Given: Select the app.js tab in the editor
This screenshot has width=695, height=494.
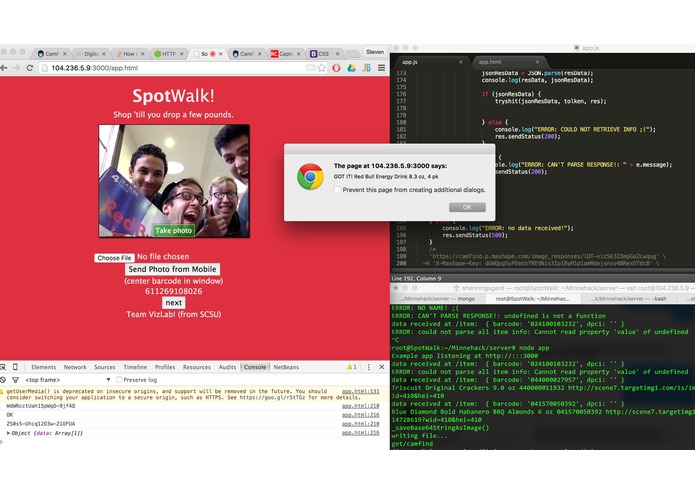Looking at the screenshot, I should [x=428, y=62].
